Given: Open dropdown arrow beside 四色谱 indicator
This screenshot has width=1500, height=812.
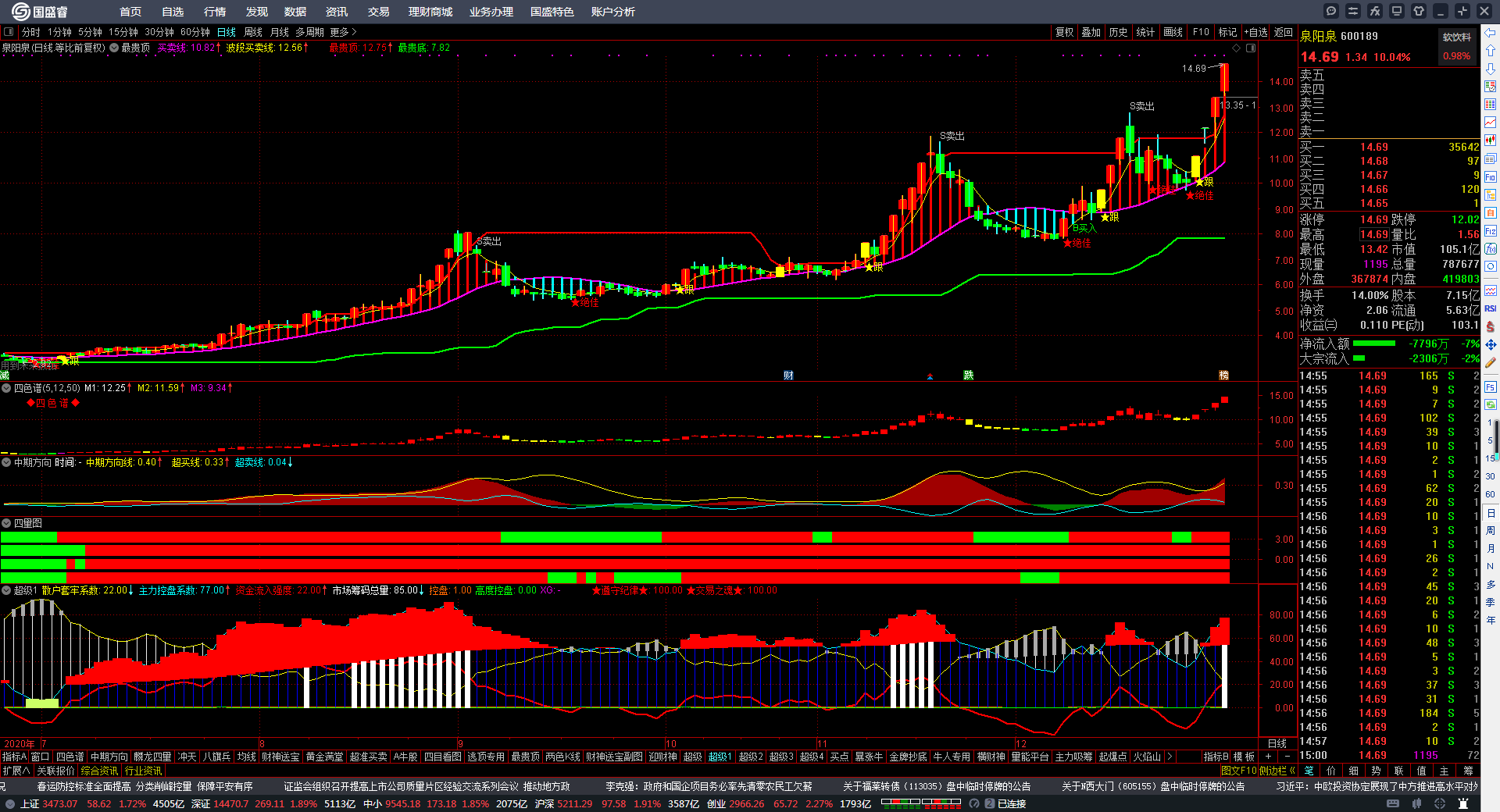Looking at the screenshot, I should click(x=6, y=388).
